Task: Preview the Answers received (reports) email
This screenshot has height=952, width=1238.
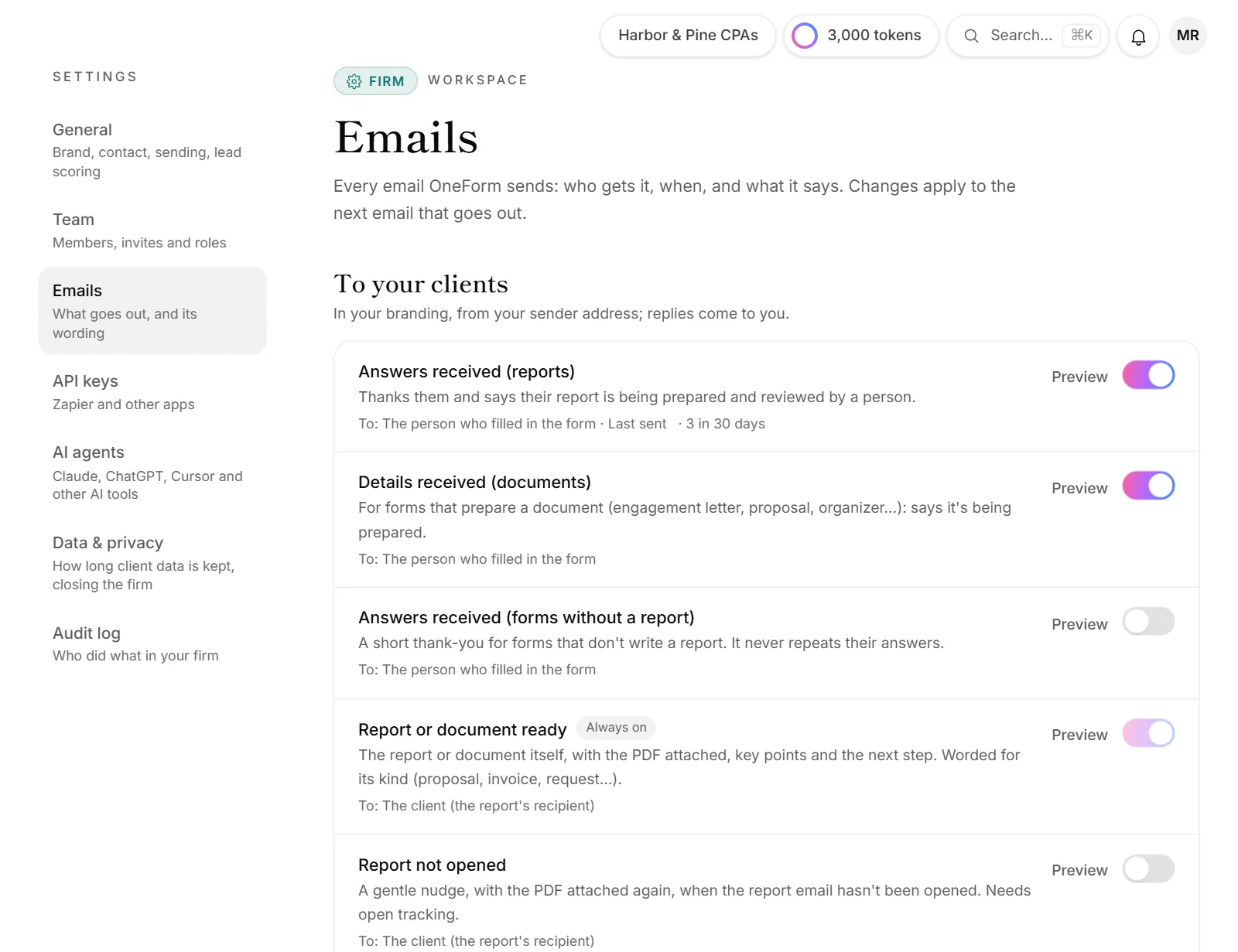Action: 1079,377
